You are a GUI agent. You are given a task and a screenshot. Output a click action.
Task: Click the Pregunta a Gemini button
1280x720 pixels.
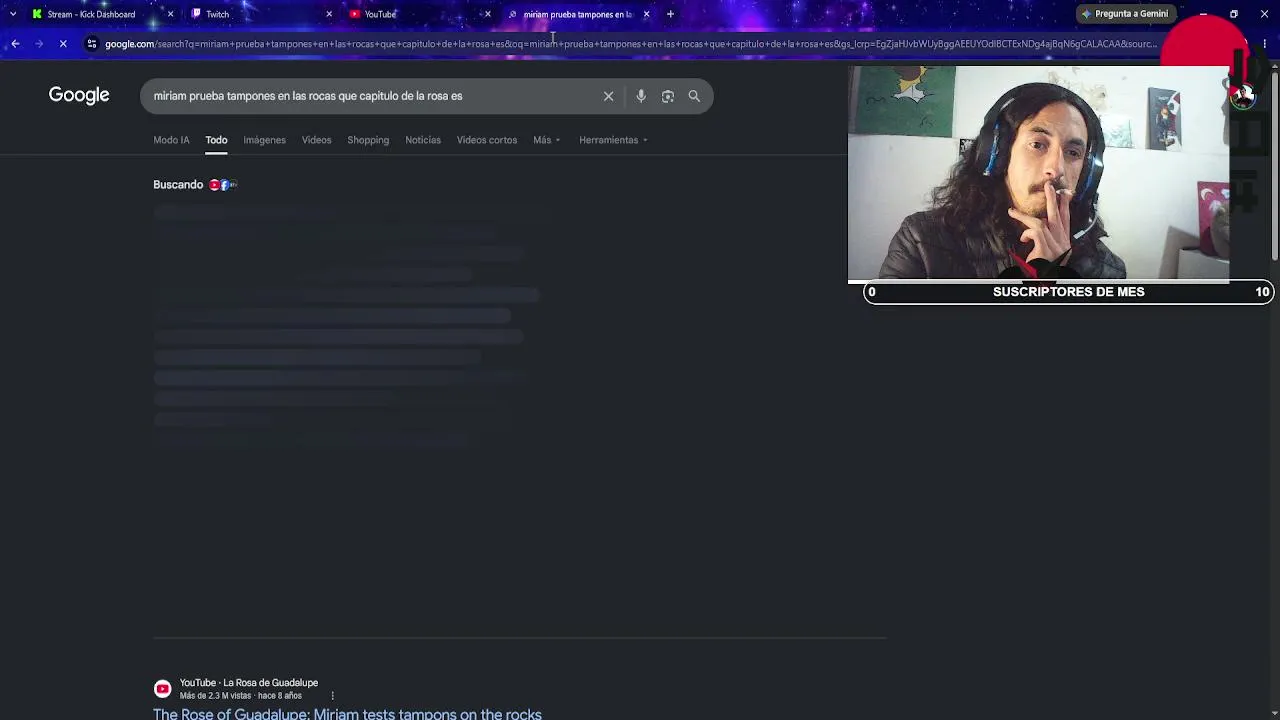[1125, 14]
